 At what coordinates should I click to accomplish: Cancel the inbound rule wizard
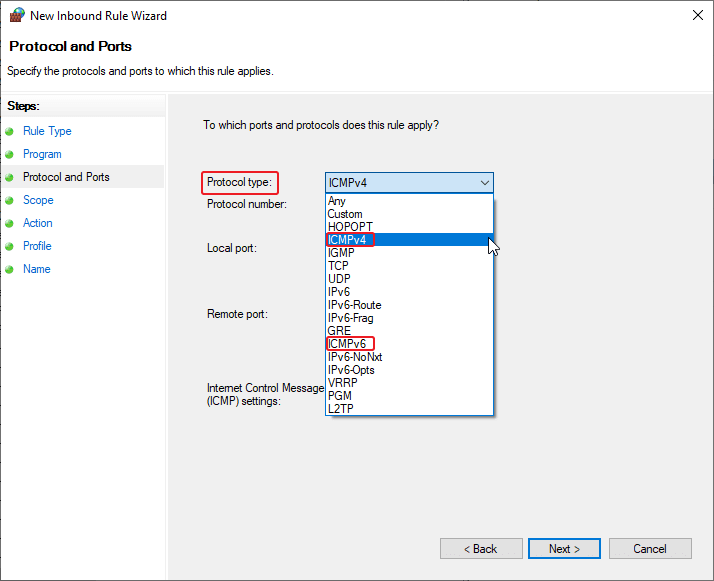[650, 549]
